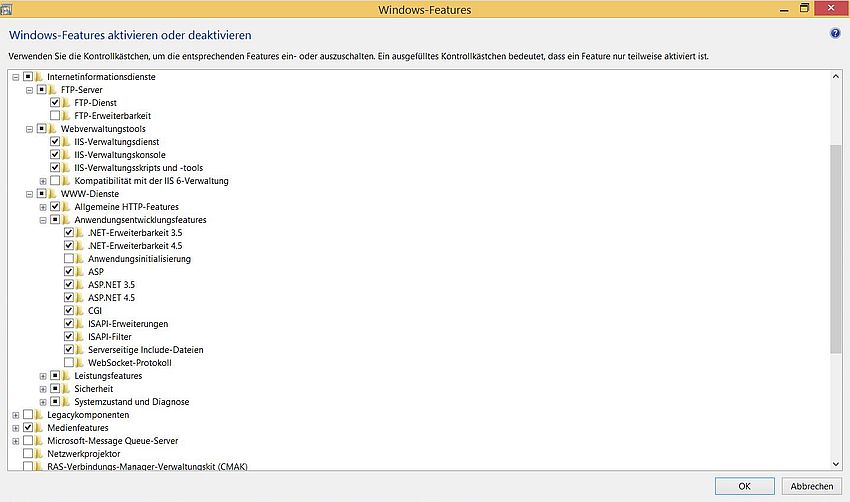The height and width of the screenshot is (502, 850).
Task: Enable the FTP-Erweiterbarkeit checkbox
Action: (x=55, y=115)
